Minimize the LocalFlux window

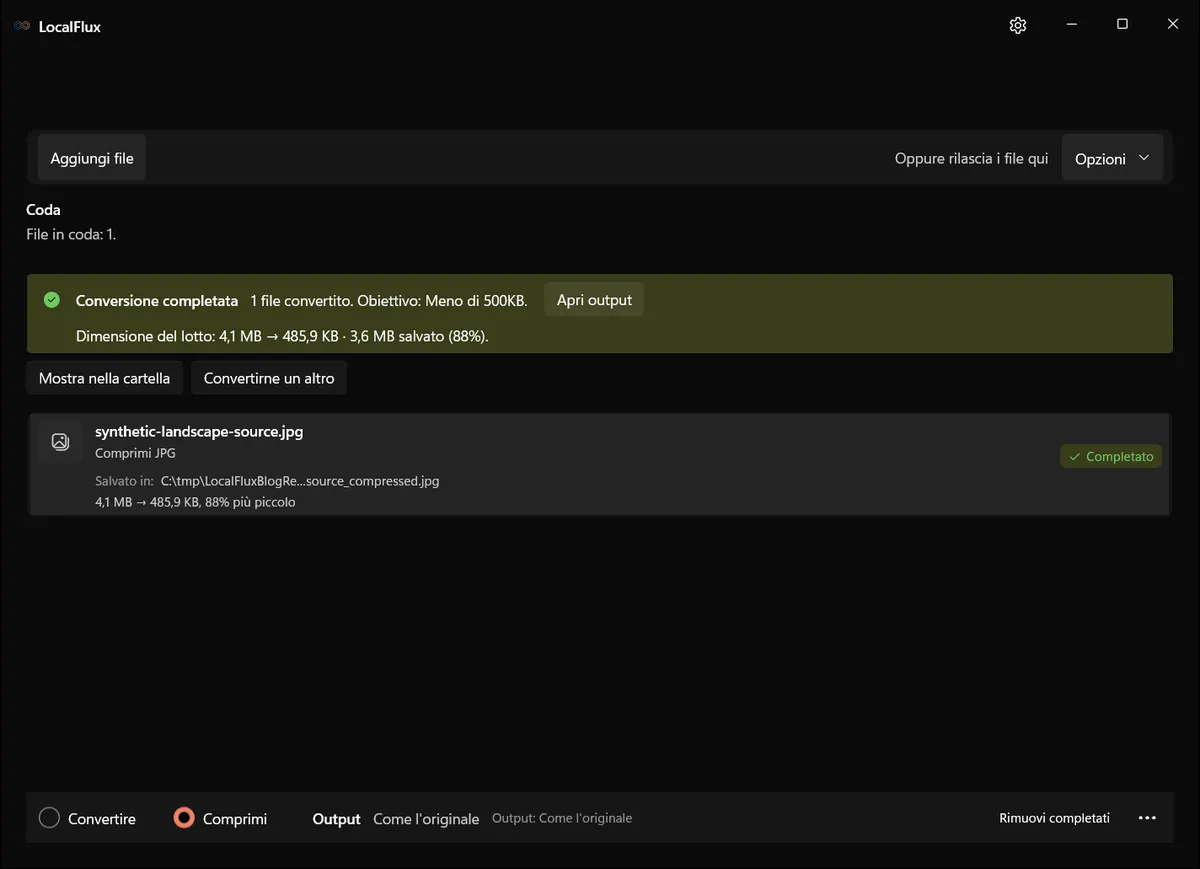click(x=1071, y=25)
